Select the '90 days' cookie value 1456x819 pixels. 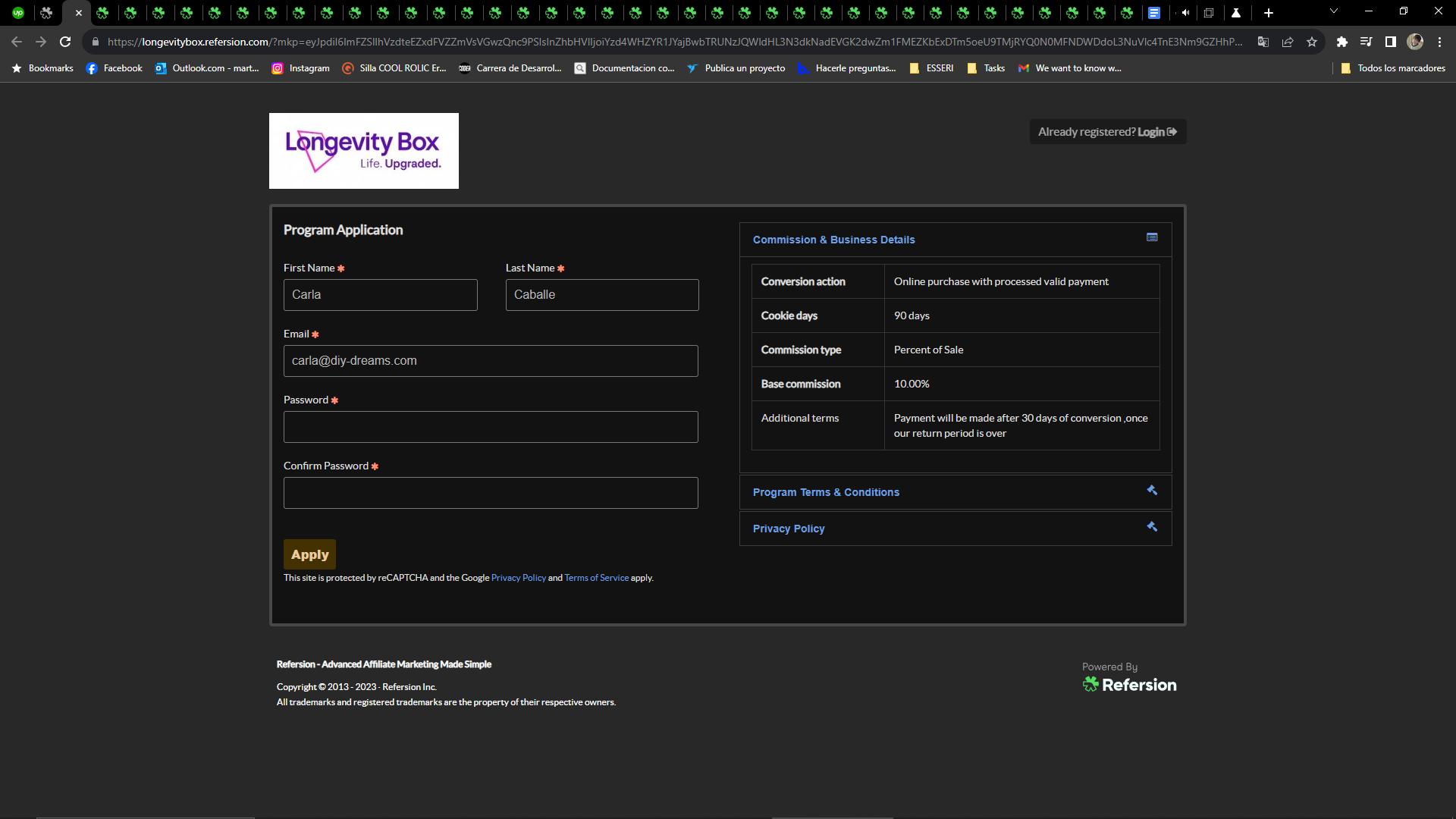912,315
